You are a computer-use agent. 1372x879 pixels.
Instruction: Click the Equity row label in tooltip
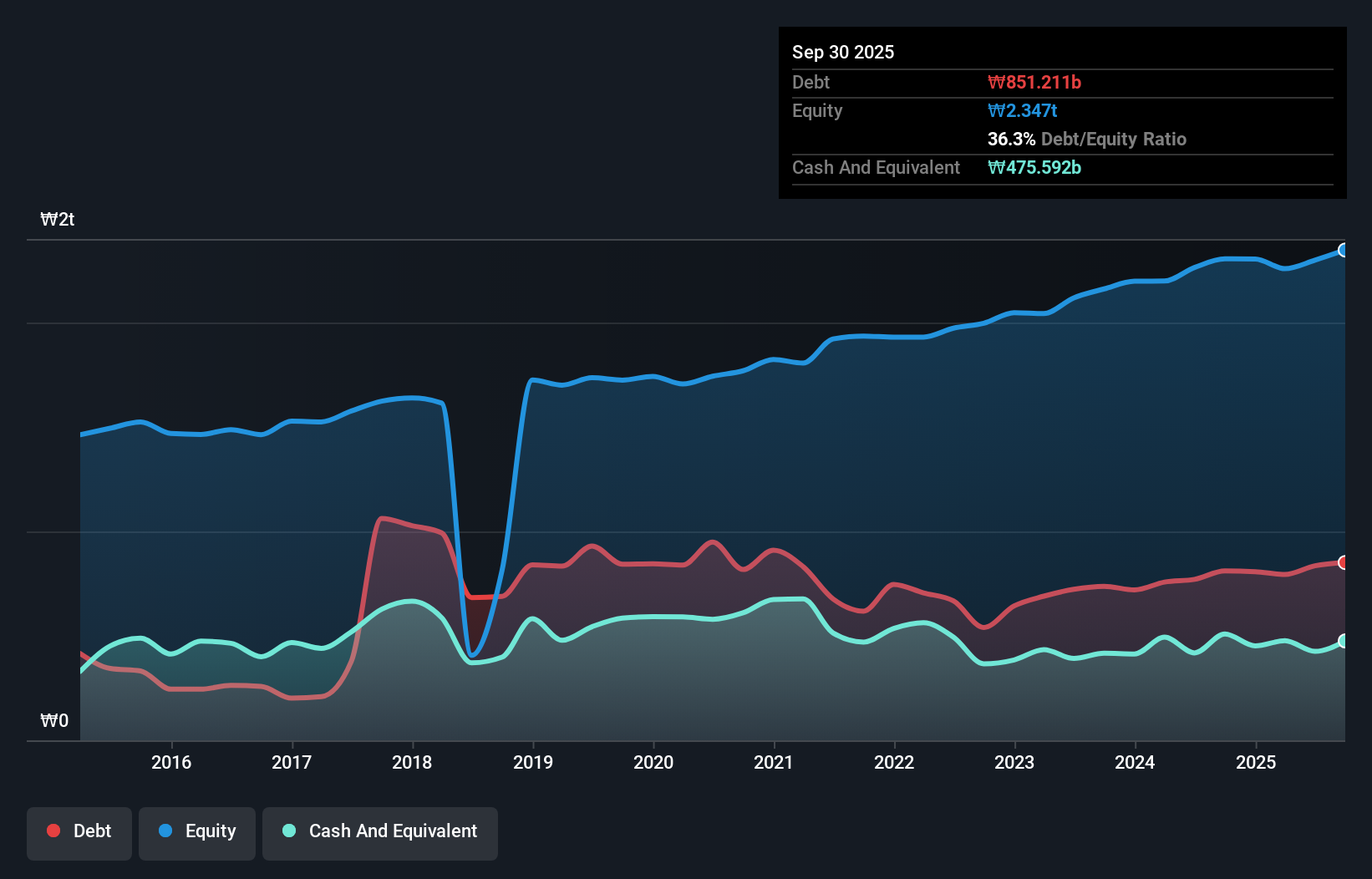click(x=817, y=110)
